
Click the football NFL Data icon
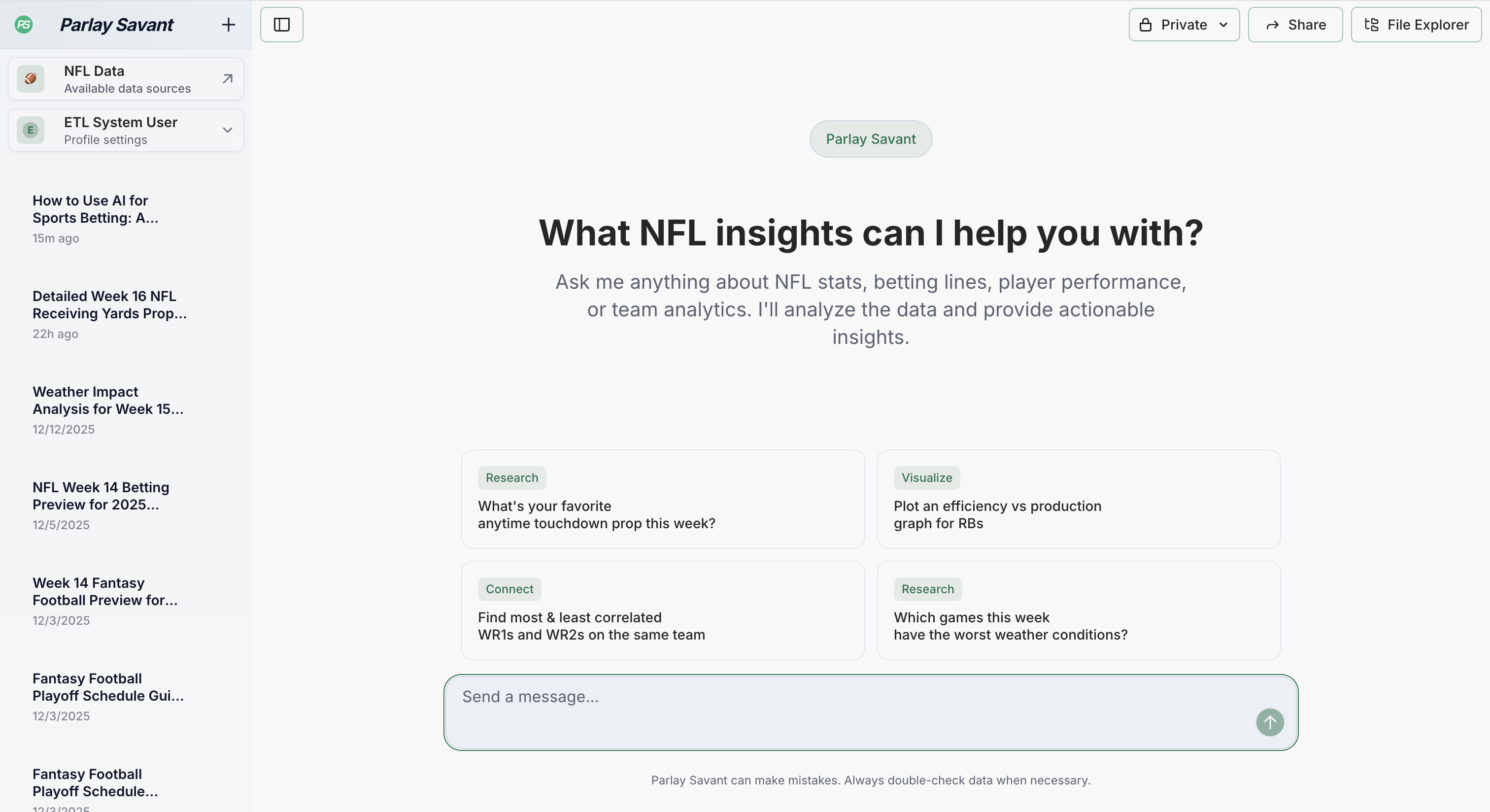31,79
